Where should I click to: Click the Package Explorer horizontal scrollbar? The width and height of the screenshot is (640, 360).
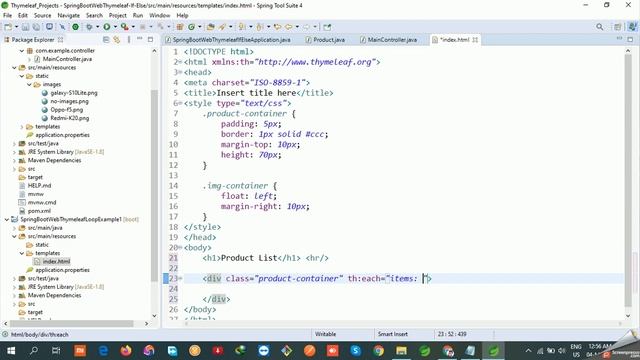(x=71, y=324)
